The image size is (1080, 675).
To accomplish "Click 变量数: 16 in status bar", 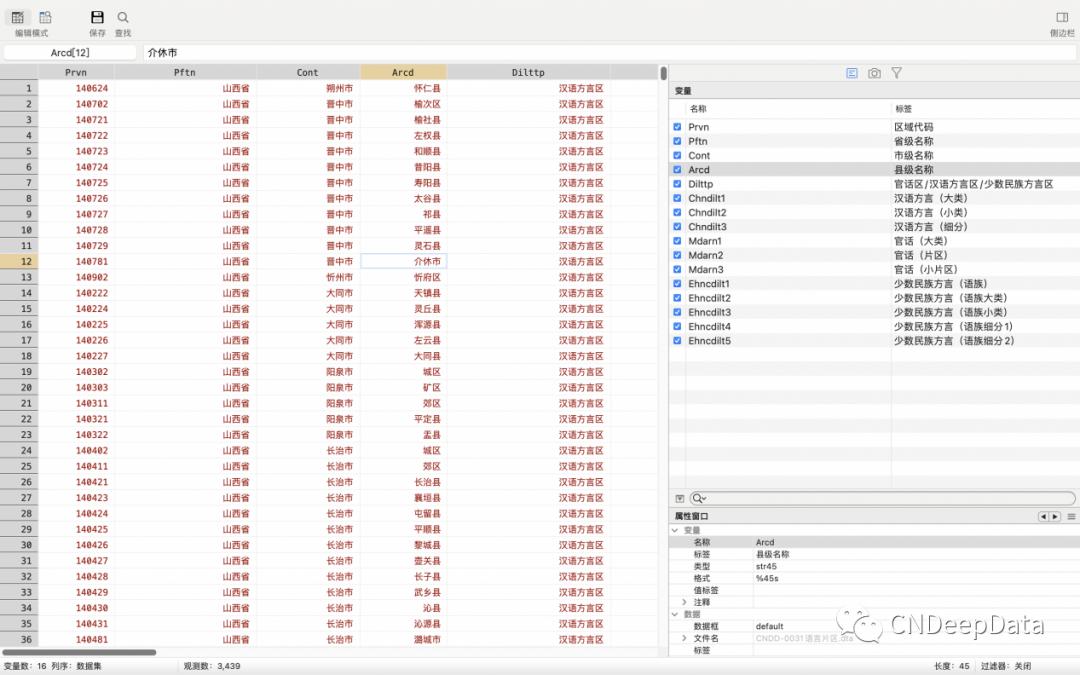I will 25,666.
